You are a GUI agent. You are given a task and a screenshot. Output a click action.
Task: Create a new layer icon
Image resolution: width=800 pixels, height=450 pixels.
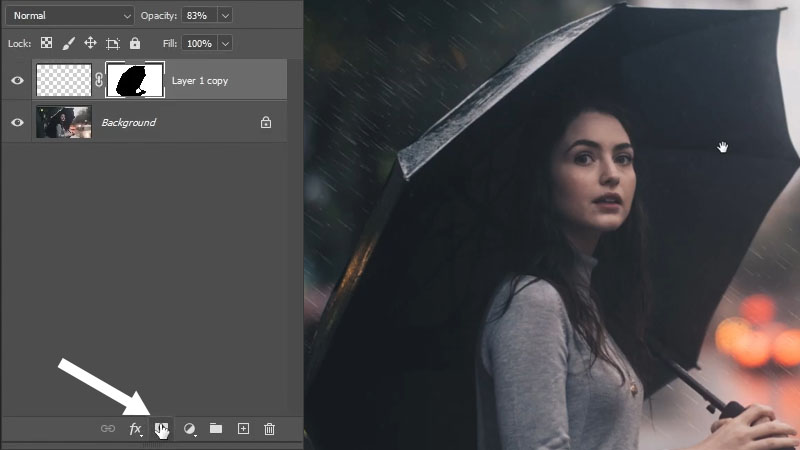243,429
